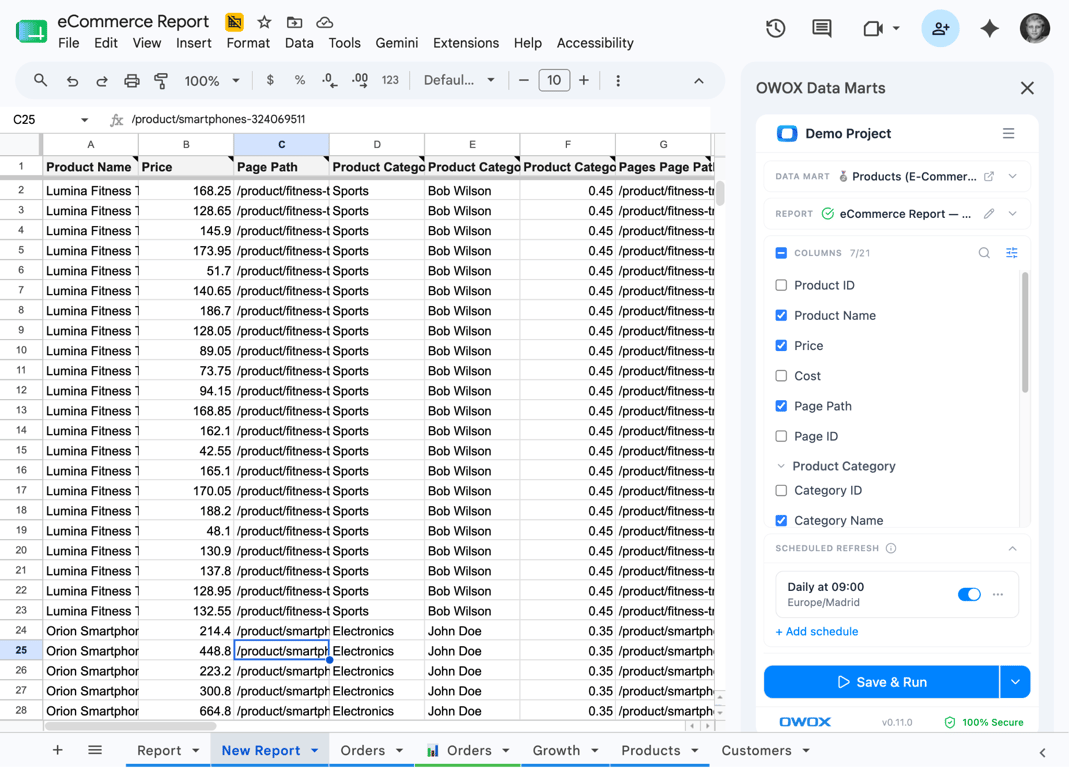The height and width of the screenshot is (768, 1069).
Task: Uncheck the Product Name checkbox
Action: click(x=781, y=315)
